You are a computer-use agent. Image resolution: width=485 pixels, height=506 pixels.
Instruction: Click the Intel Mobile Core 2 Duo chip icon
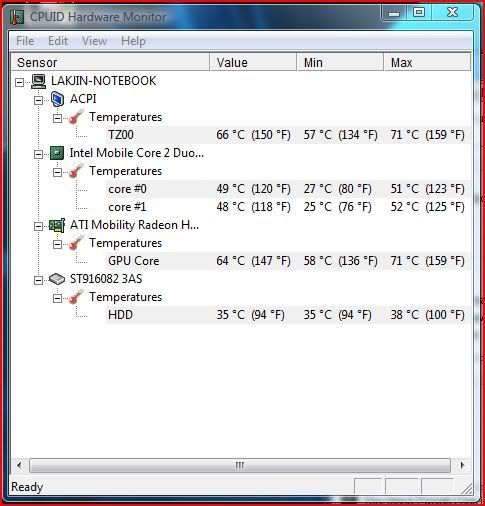pyautogui.click(x=57, y=153)
